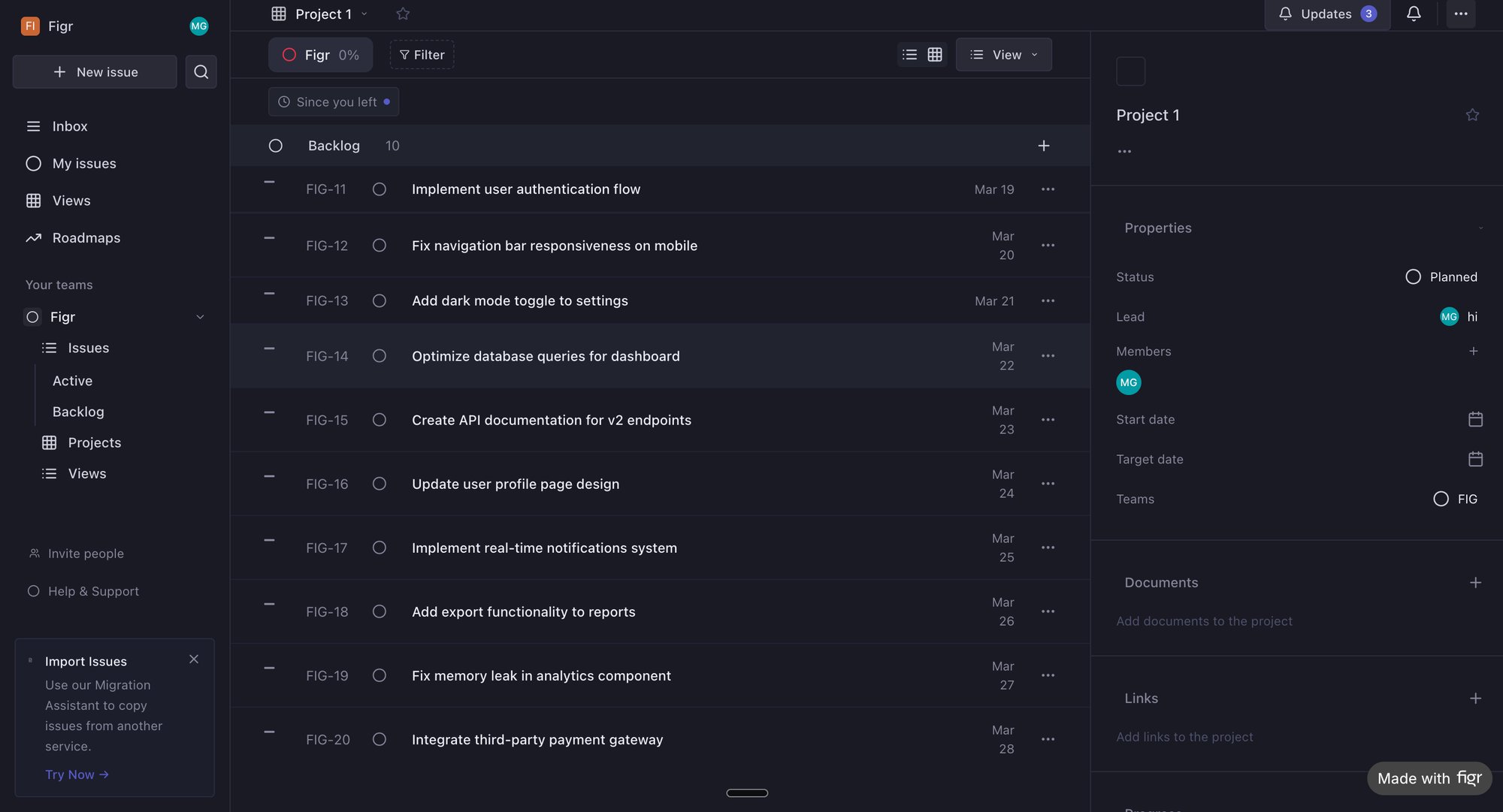Open the Inbox
1503x812 pixels.
(69, 126)
